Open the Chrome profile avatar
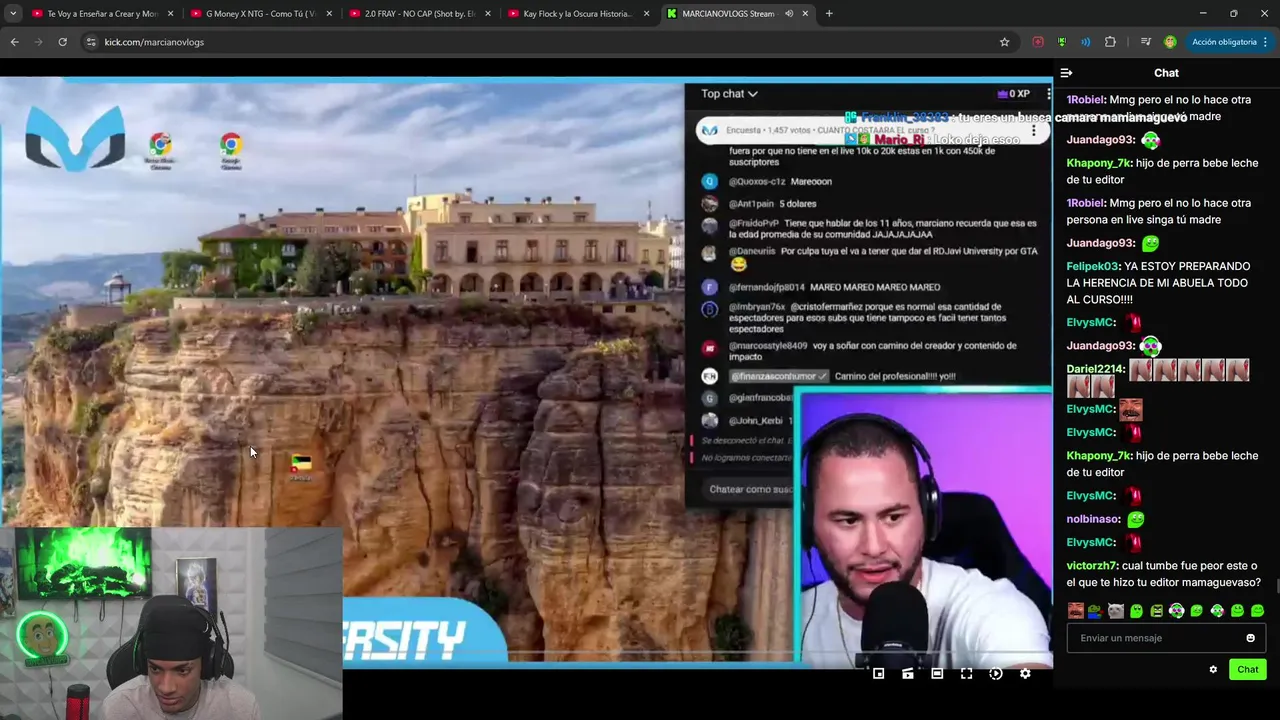The image size is (1280, 720). point(1170,42)
